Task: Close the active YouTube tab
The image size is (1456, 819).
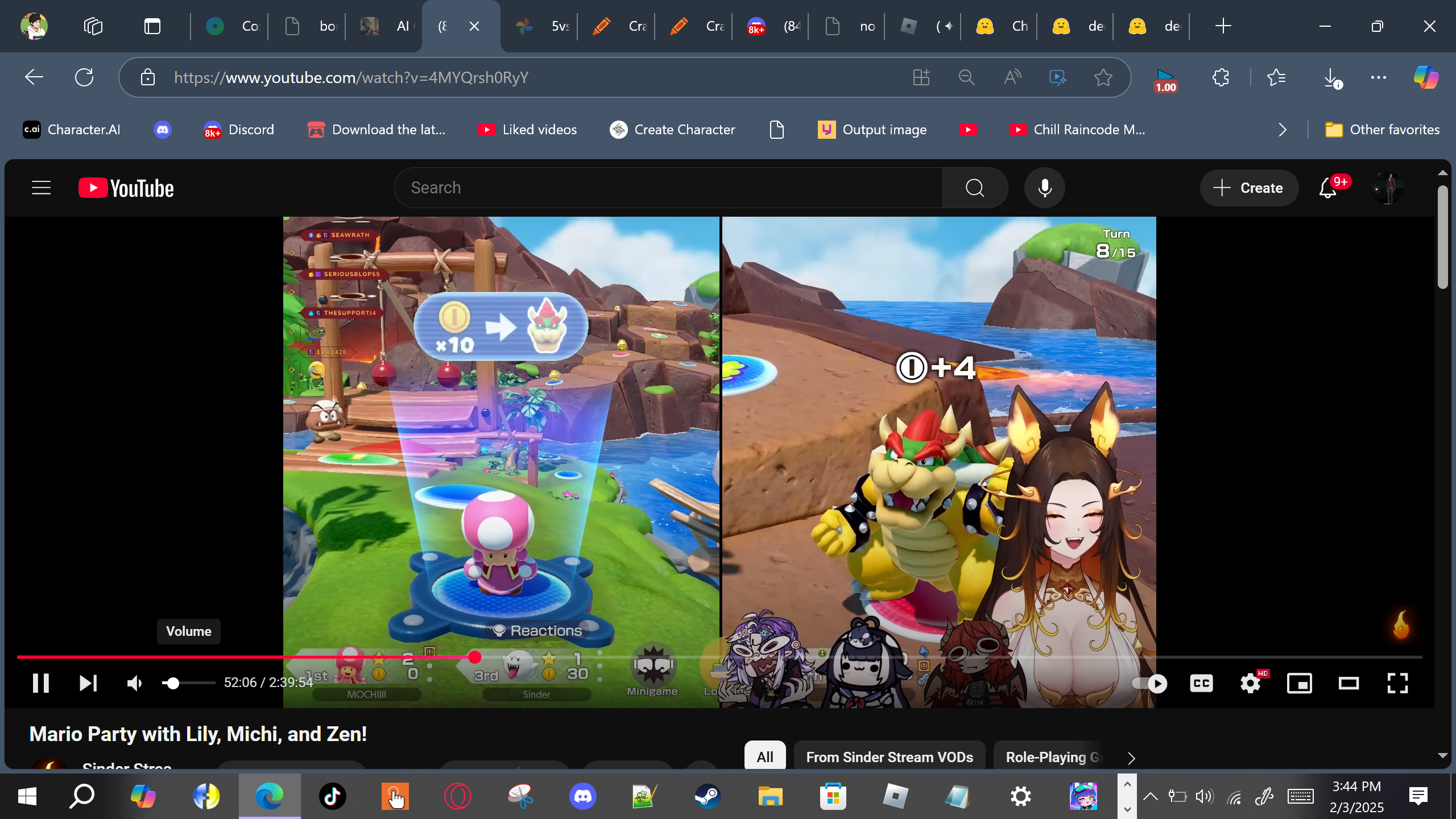Action: coord(474,26)
